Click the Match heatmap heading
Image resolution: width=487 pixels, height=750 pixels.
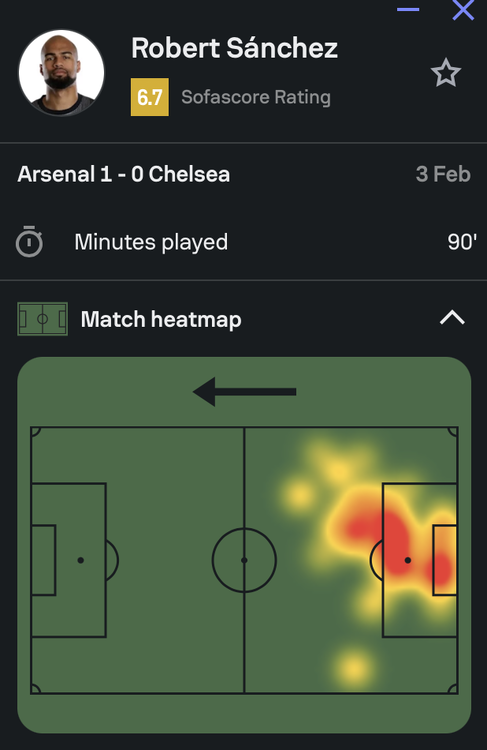click(x=161, y=320)
